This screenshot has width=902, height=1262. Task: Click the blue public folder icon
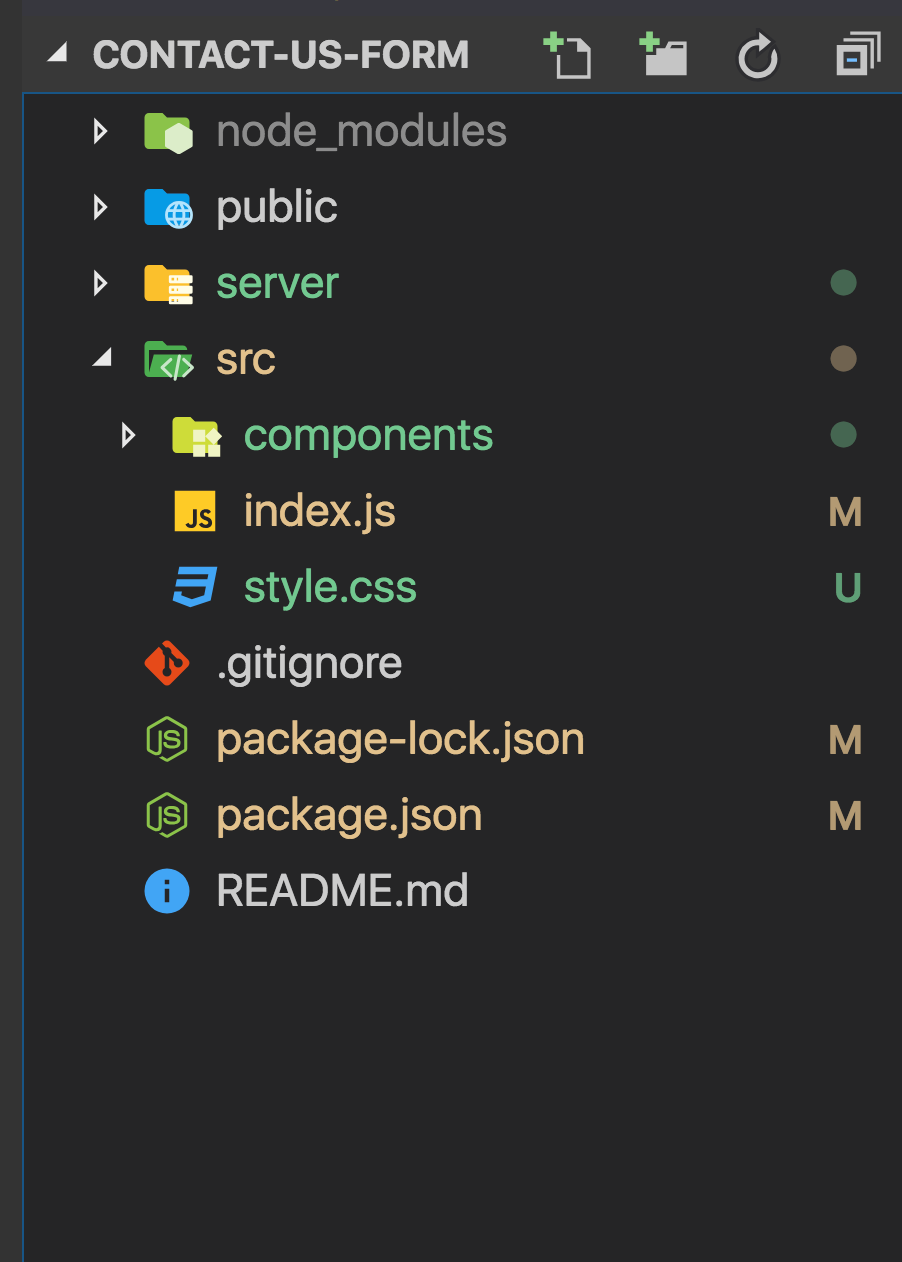point(168,207)
